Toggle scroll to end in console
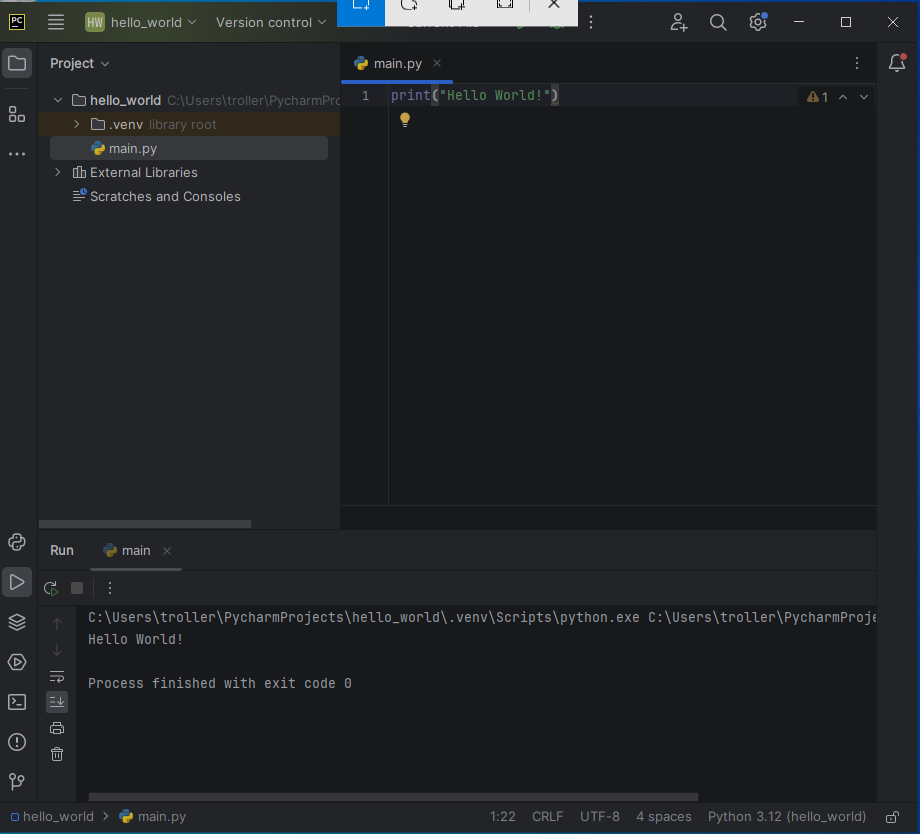The height and width of the screenshot is (834, 920). coord(57,702)
